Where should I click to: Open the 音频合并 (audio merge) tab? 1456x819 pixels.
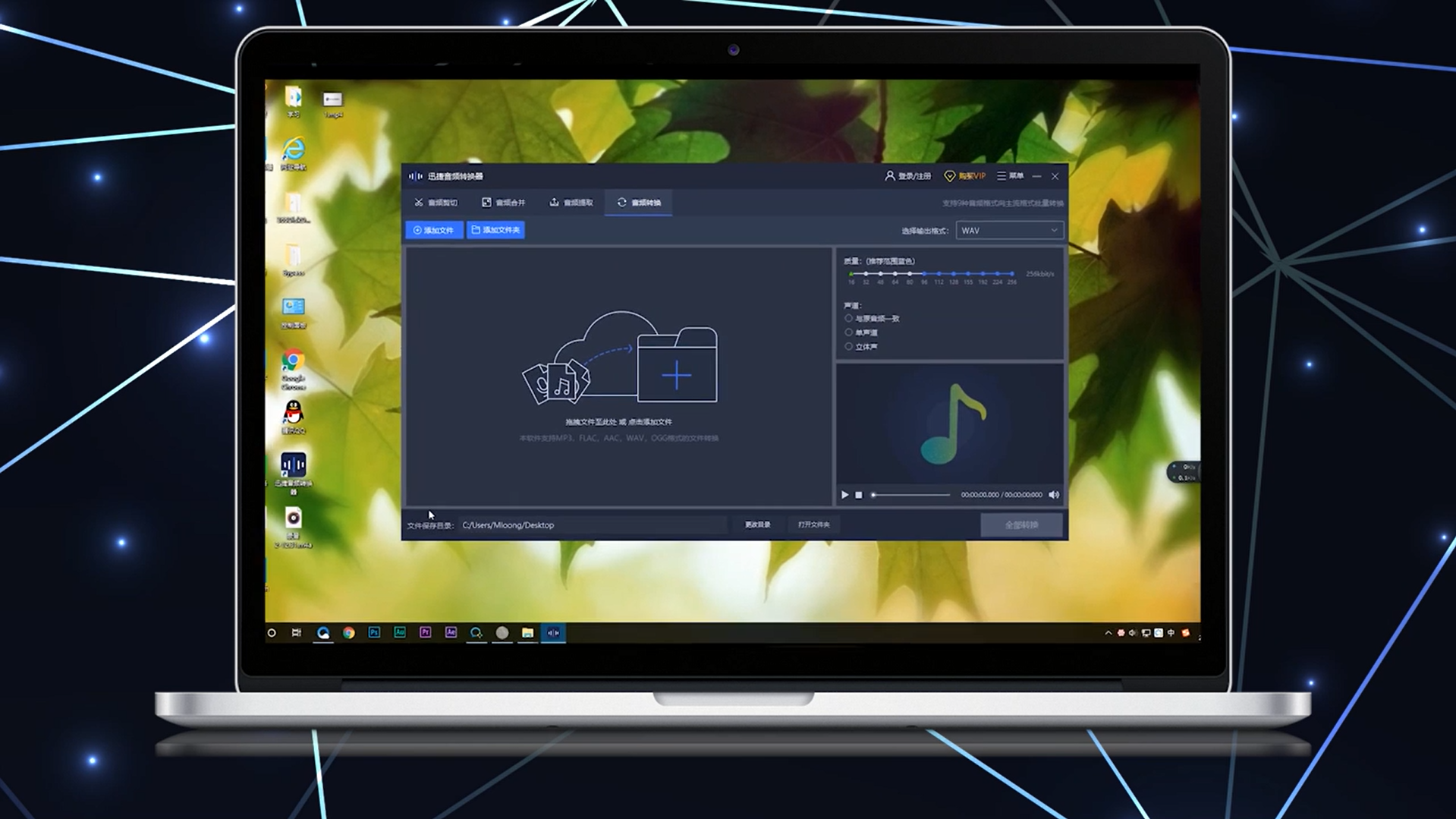[504, 203]
